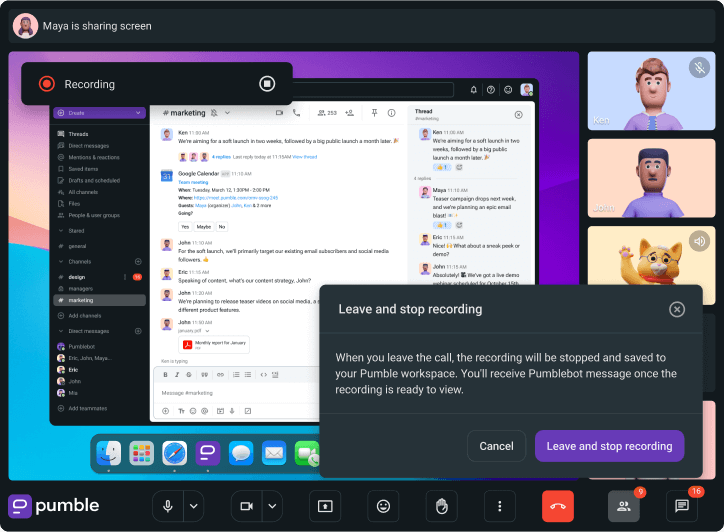Open Mail in the dock
This screenshot has width=724, height=532.
(274, 453)
